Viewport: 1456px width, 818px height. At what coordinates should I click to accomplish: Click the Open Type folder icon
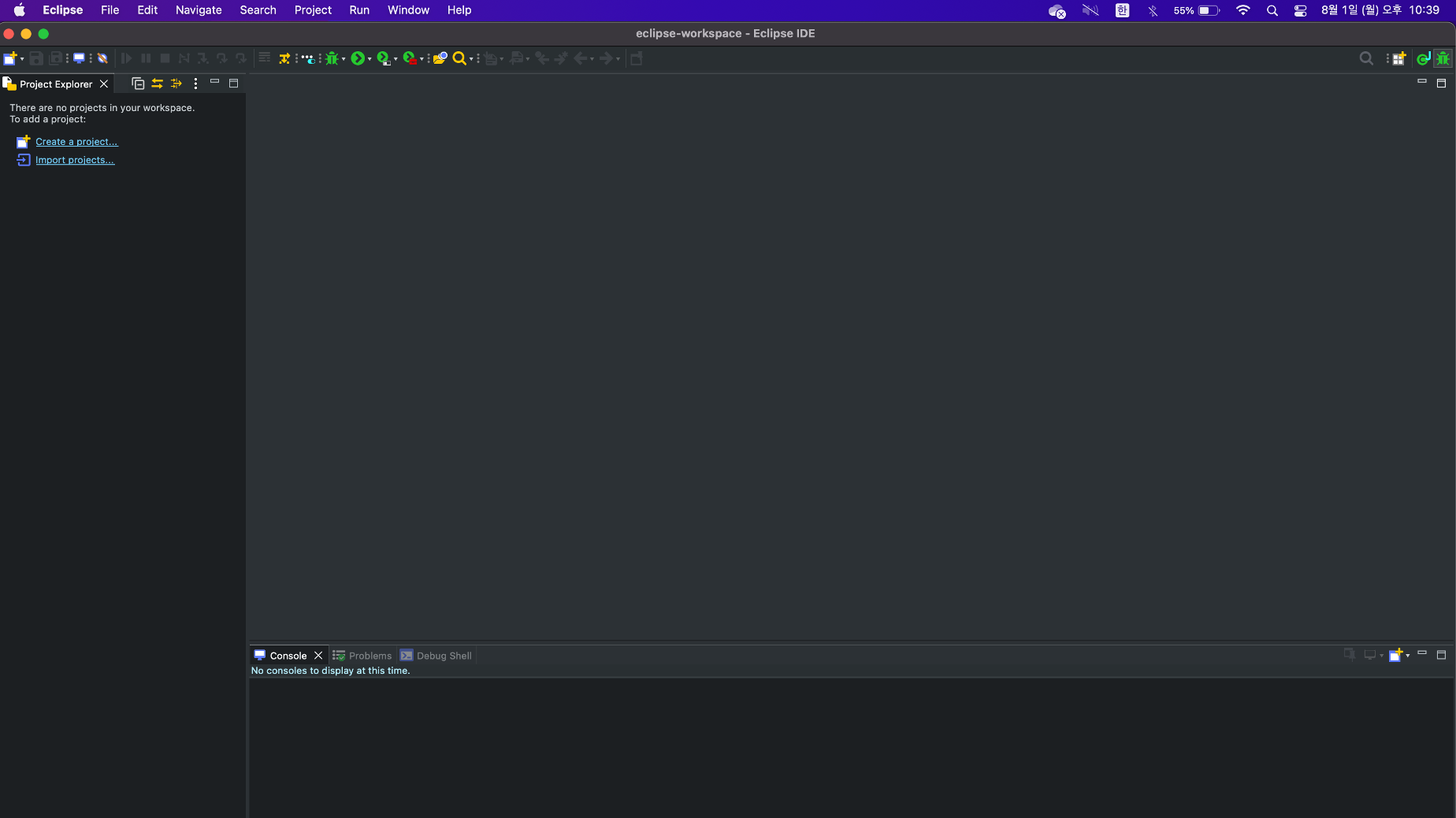tap(440, 58)
